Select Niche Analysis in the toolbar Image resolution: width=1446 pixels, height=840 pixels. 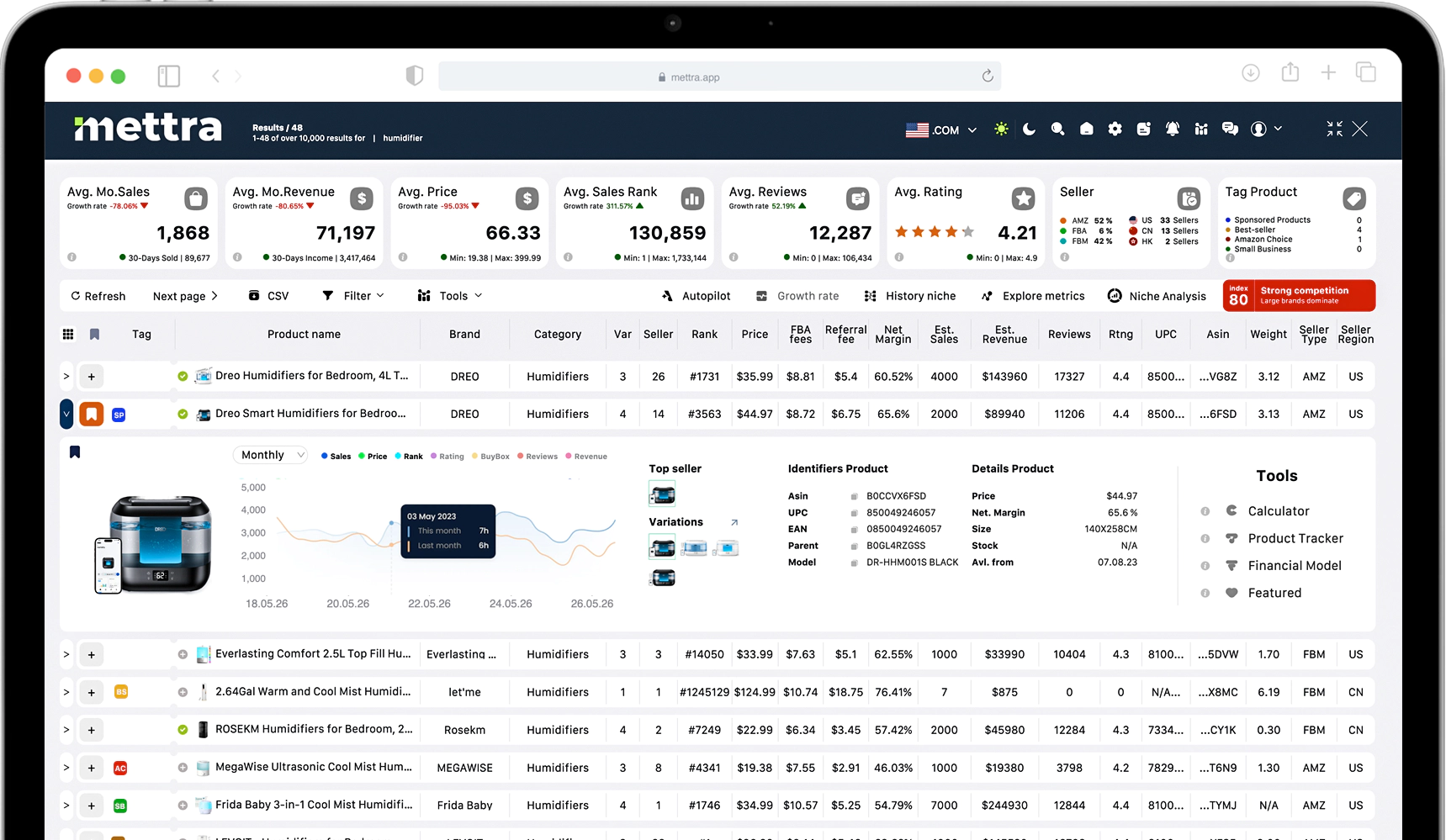(1157, 296)
